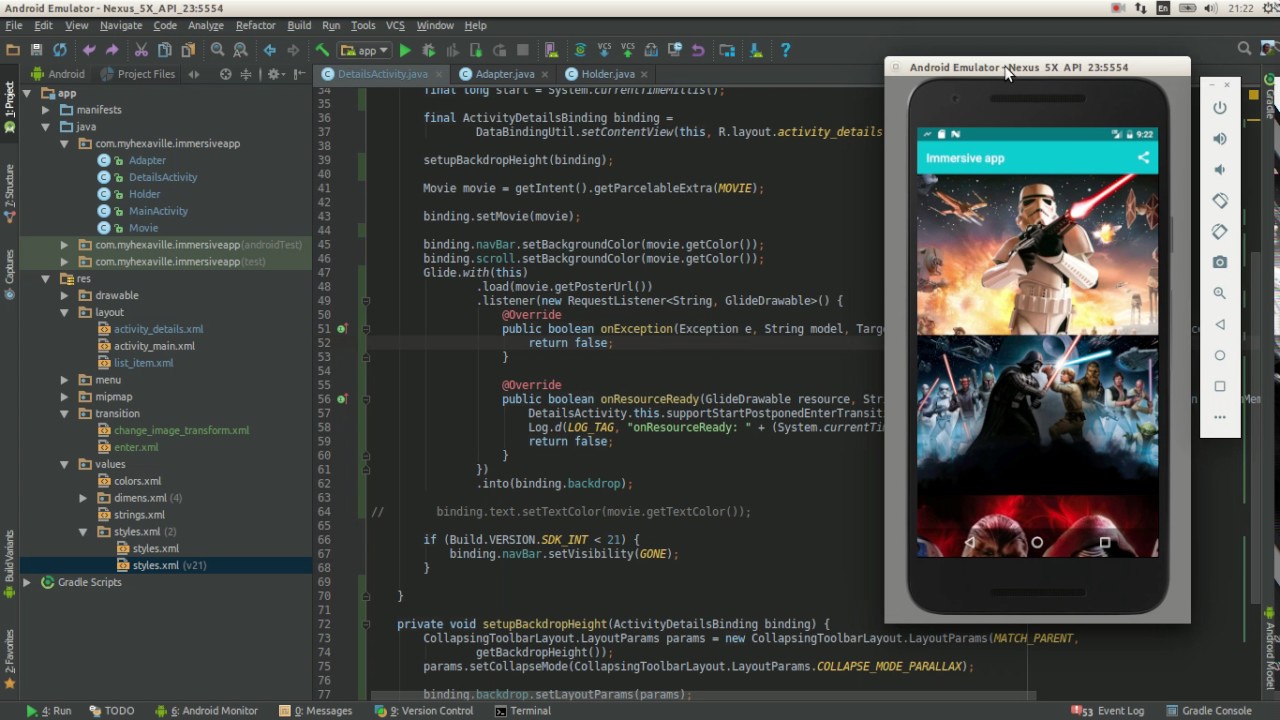Collapse the app module tree node
The width and height of the screenshot is (1280, 720).
tap(29, 93)
